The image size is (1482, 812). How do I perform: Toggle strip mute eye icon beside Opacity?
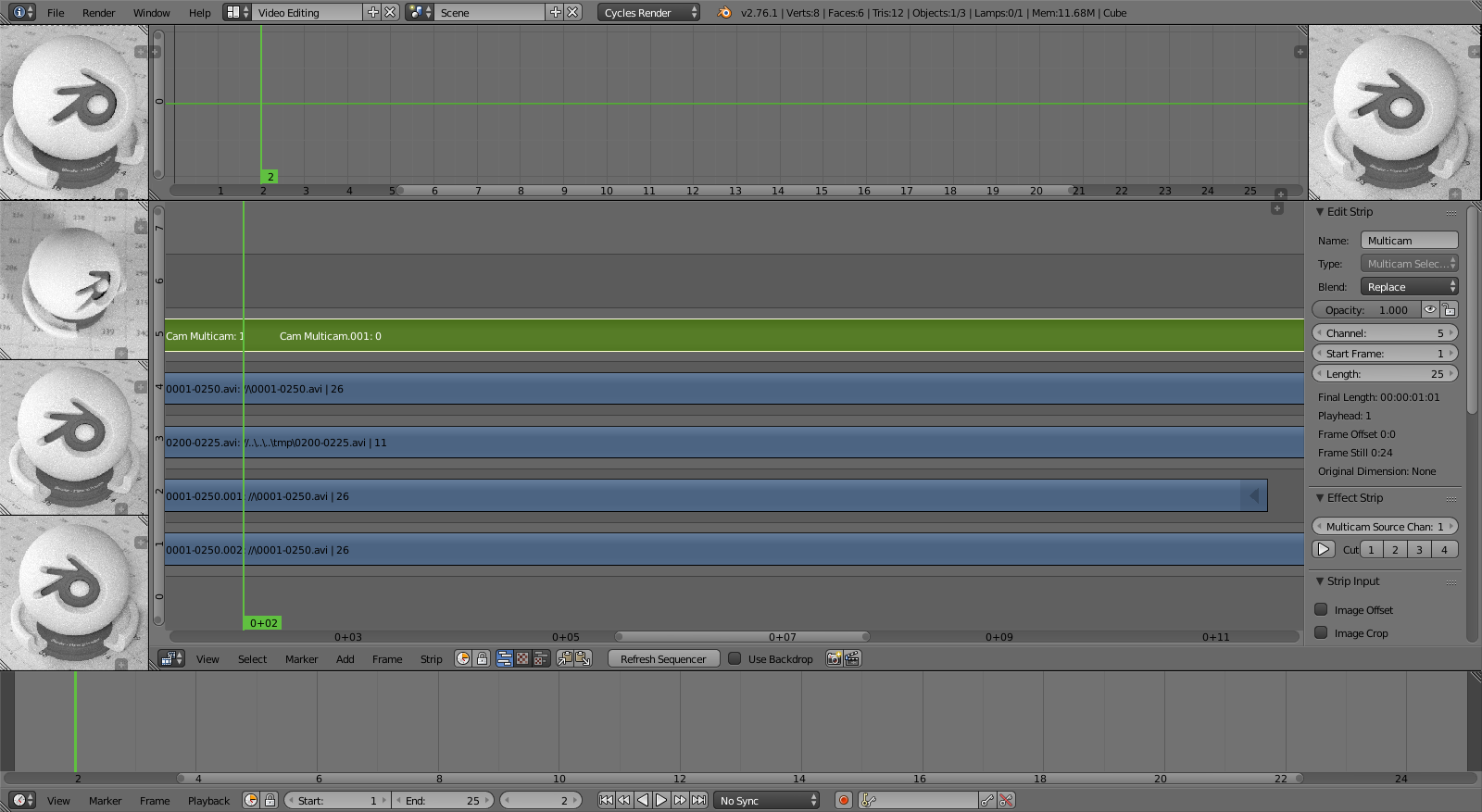pyautogui.click(x=1430, y=310)
